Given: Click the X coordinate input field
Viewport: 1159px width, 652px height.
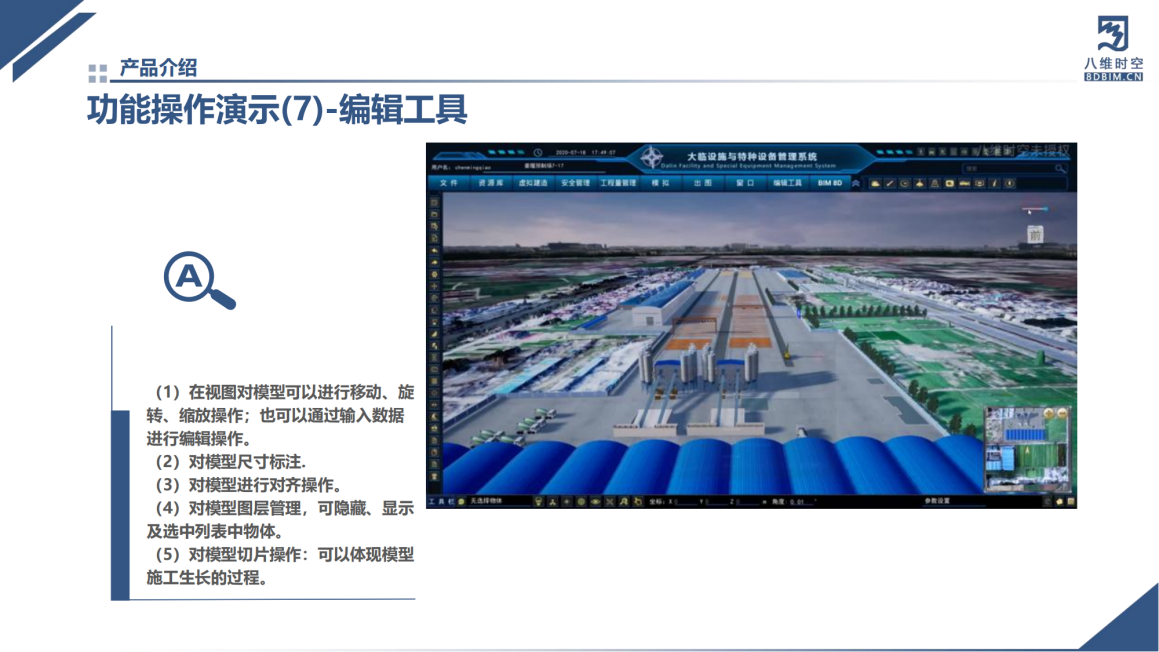Looking at the screenshot, I should click(x=683, y=500).
